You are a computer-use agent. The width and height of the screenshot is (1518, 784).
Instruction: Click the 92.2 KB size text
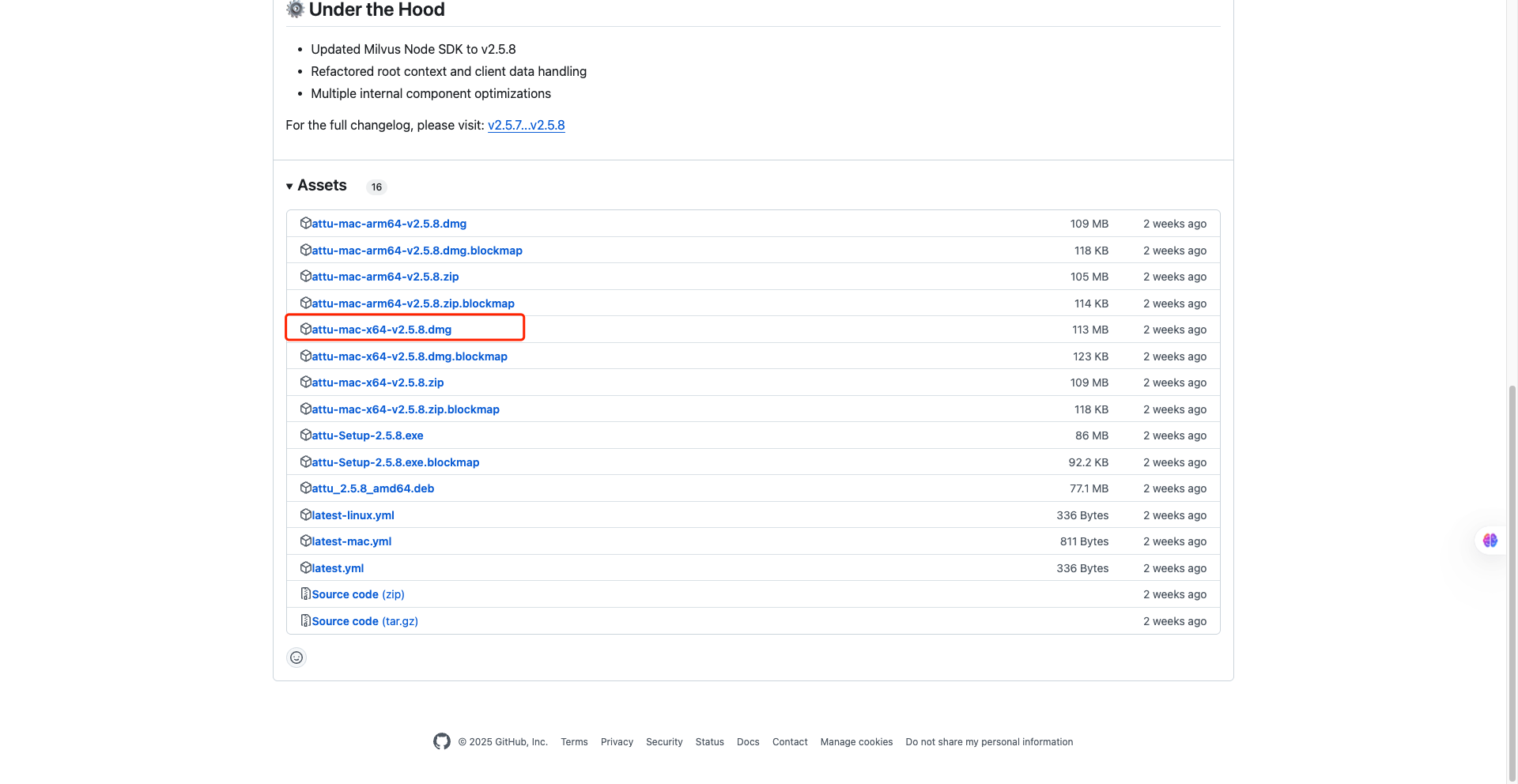pos(1089,462)
